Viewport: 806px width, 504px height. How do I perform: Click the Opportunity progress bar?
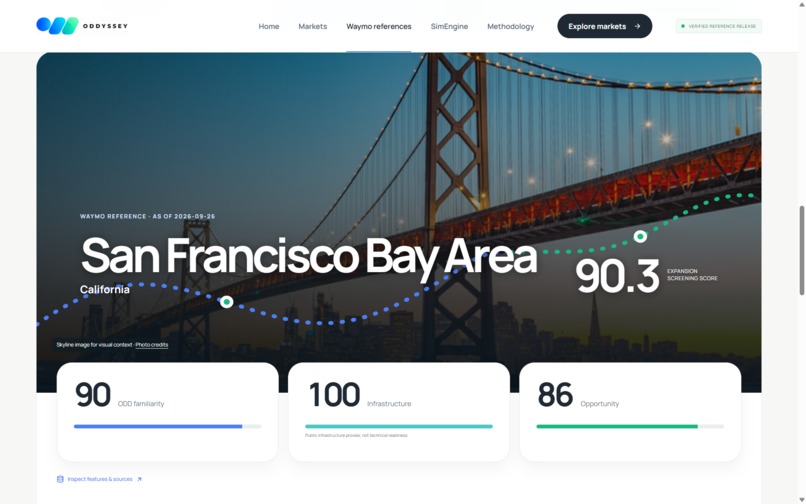click(630, 426)
